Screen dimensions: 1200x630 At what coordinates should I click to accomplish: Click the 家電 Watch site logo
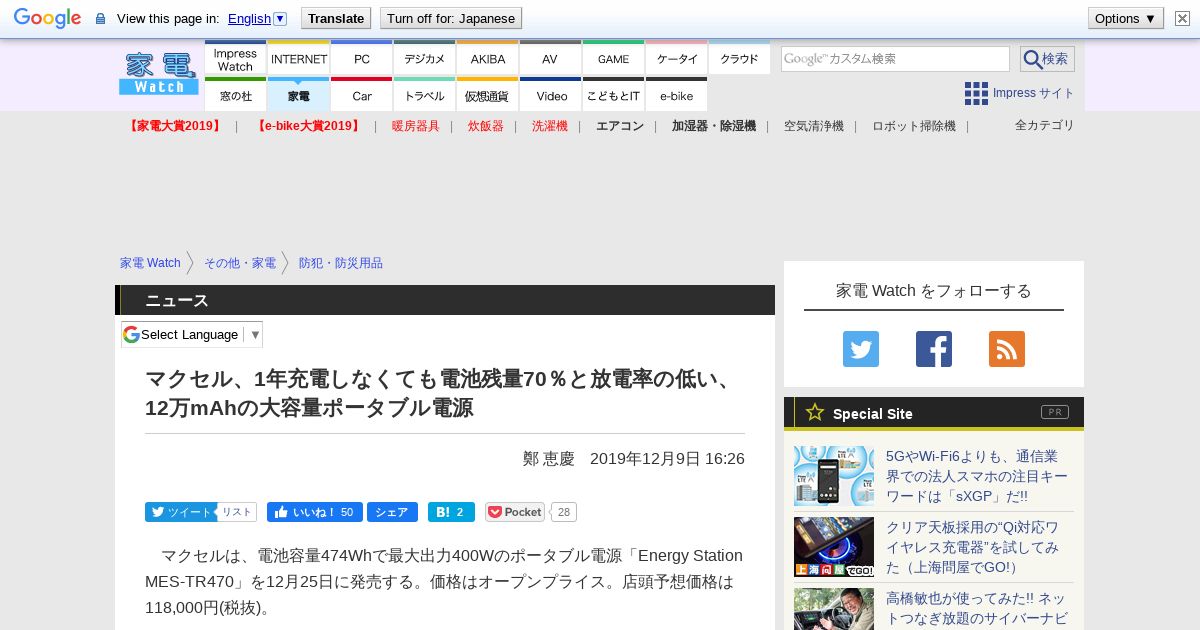tap(159, 74)
